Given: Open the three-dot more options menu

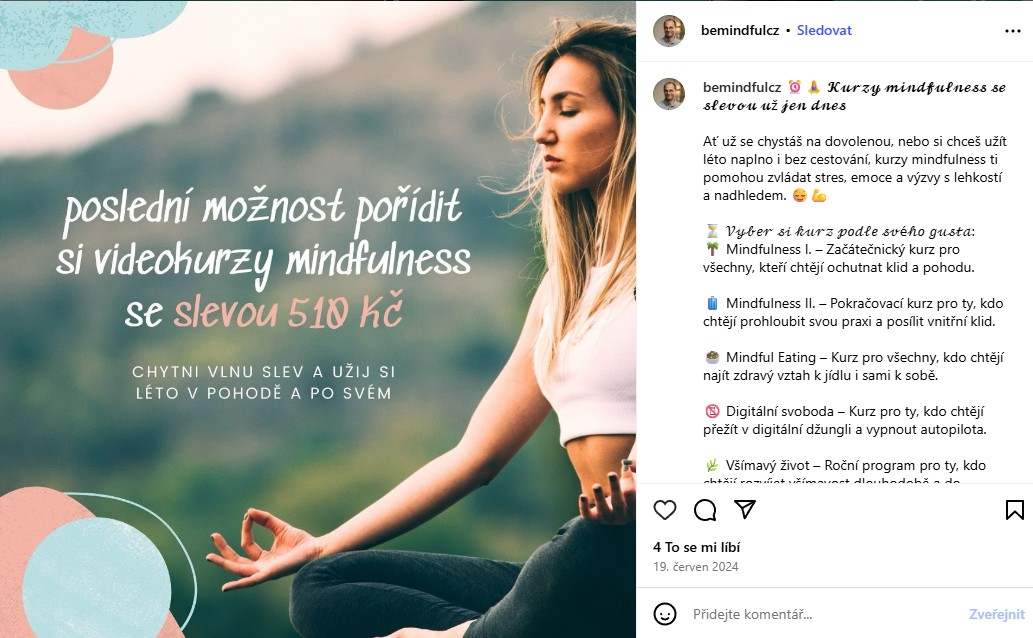Looking at the screenshot, I should 1013,31.
